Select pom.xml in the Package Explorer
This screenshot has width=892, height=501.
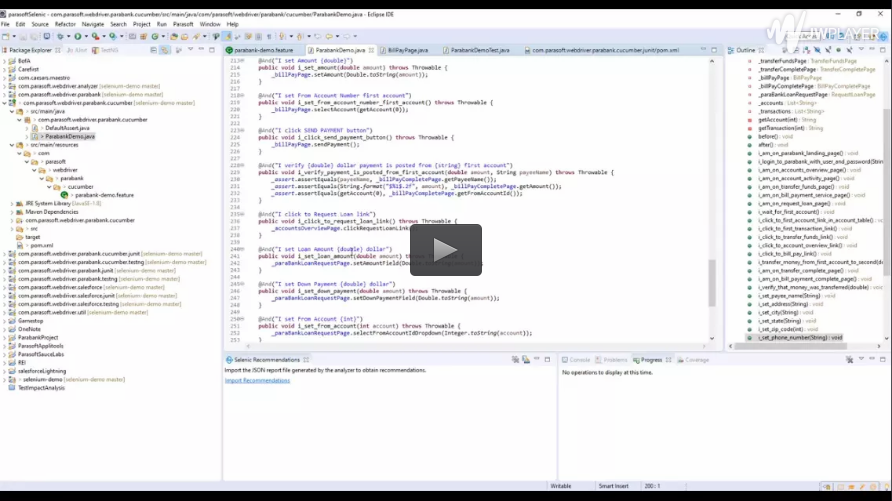[x=42, y=246]
